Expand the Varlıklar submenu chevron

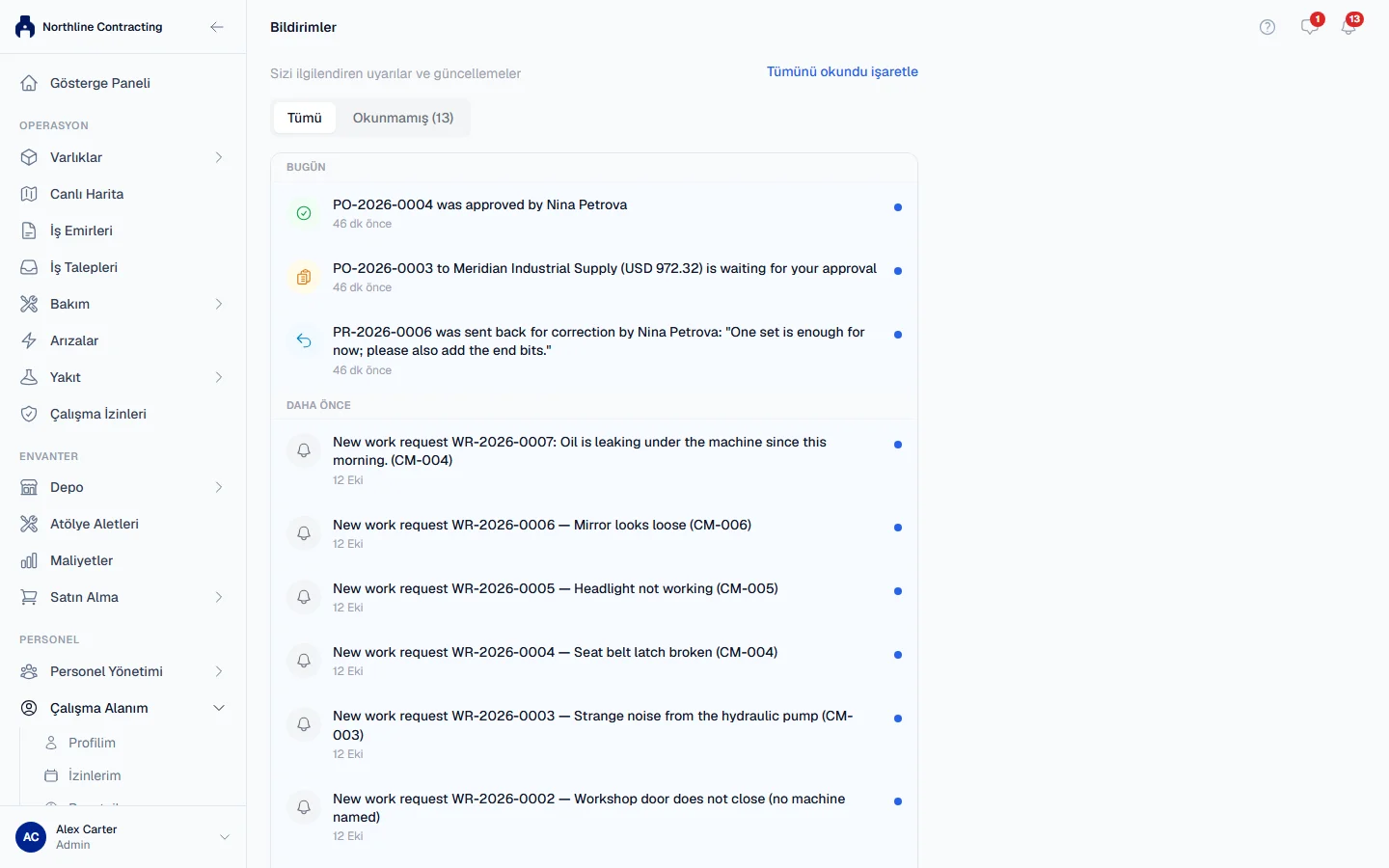click(x=219, y=157)
